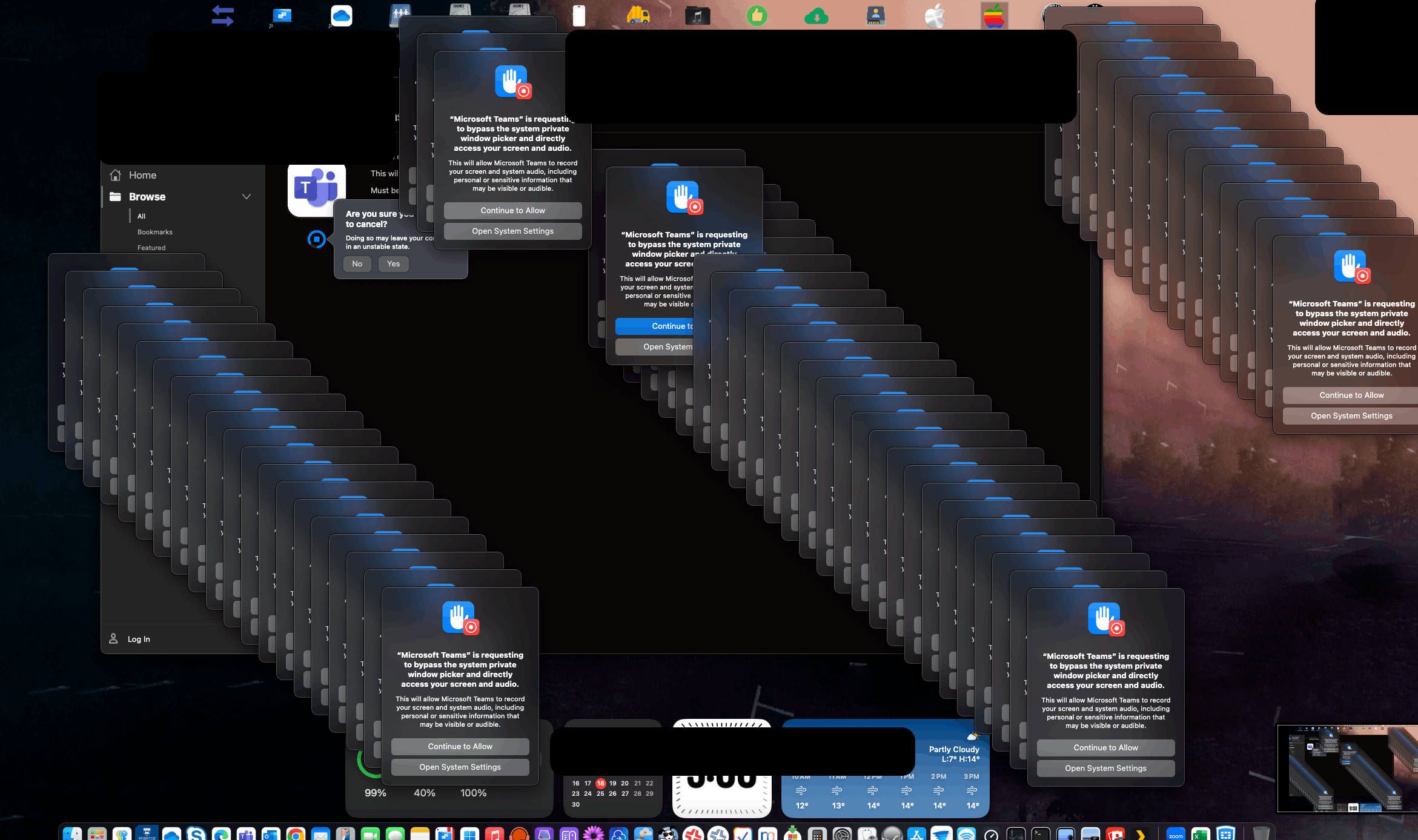
Task: Collapse the Browse section chevron
Action: tap(247, 197)
